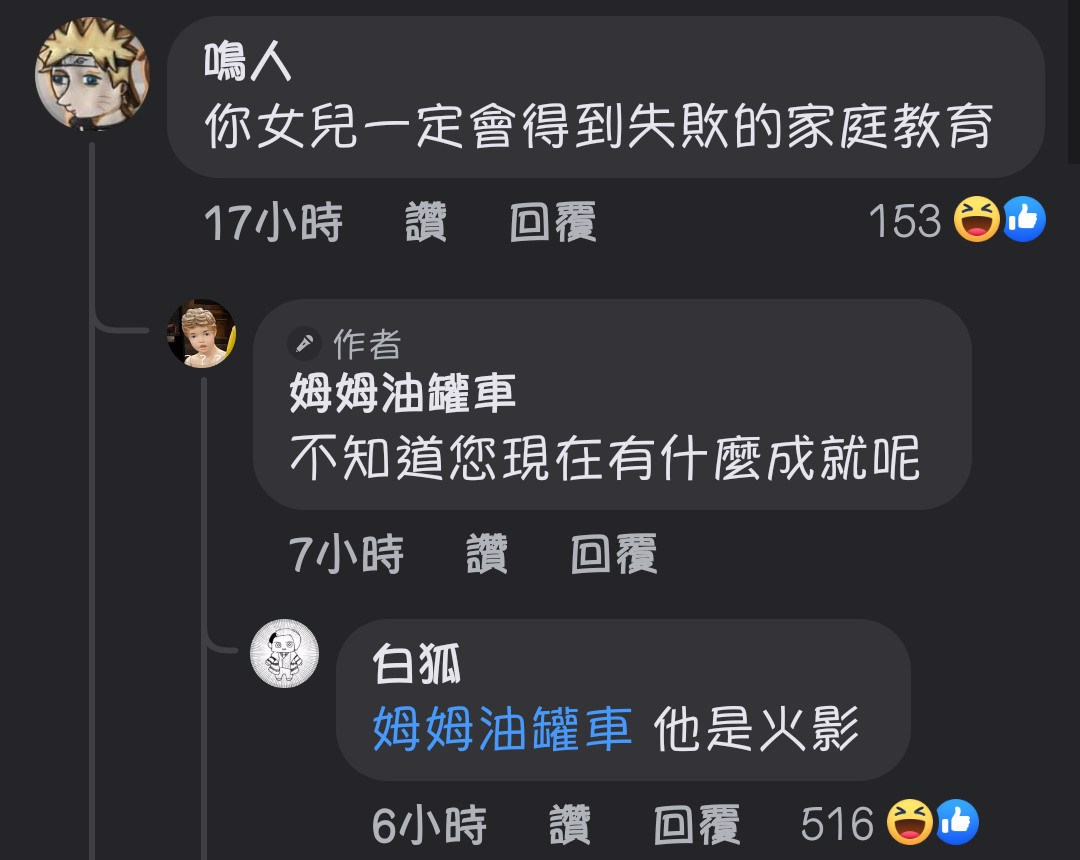Reply to 白狐's comment via 回覆
Image resolution: width=1080 pixels, height=860 pixels.
click(x=696, y=824)
